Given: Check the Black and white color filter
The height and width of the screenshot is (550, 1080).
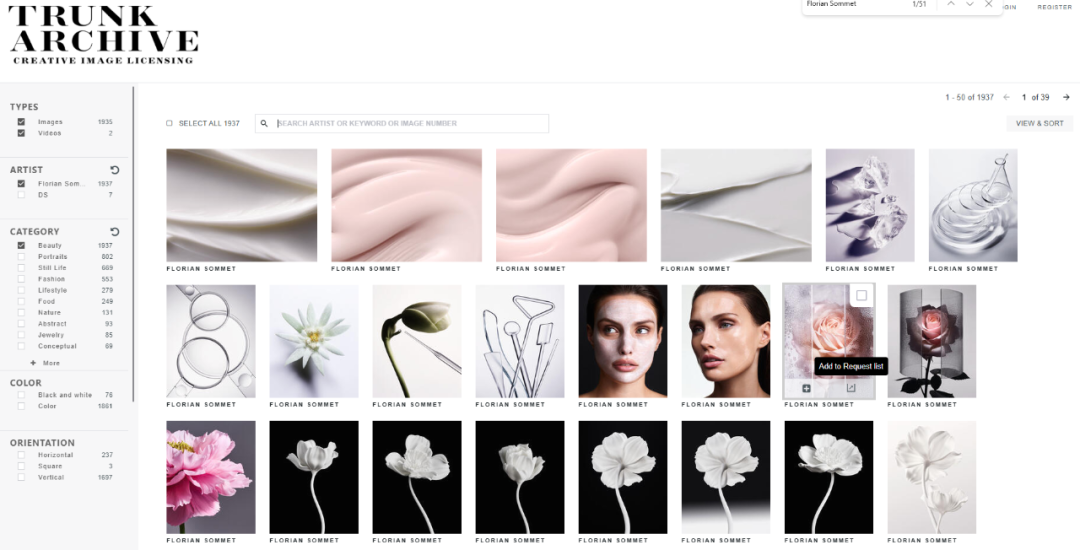Looking at the screenshot, I should (21, 395).
